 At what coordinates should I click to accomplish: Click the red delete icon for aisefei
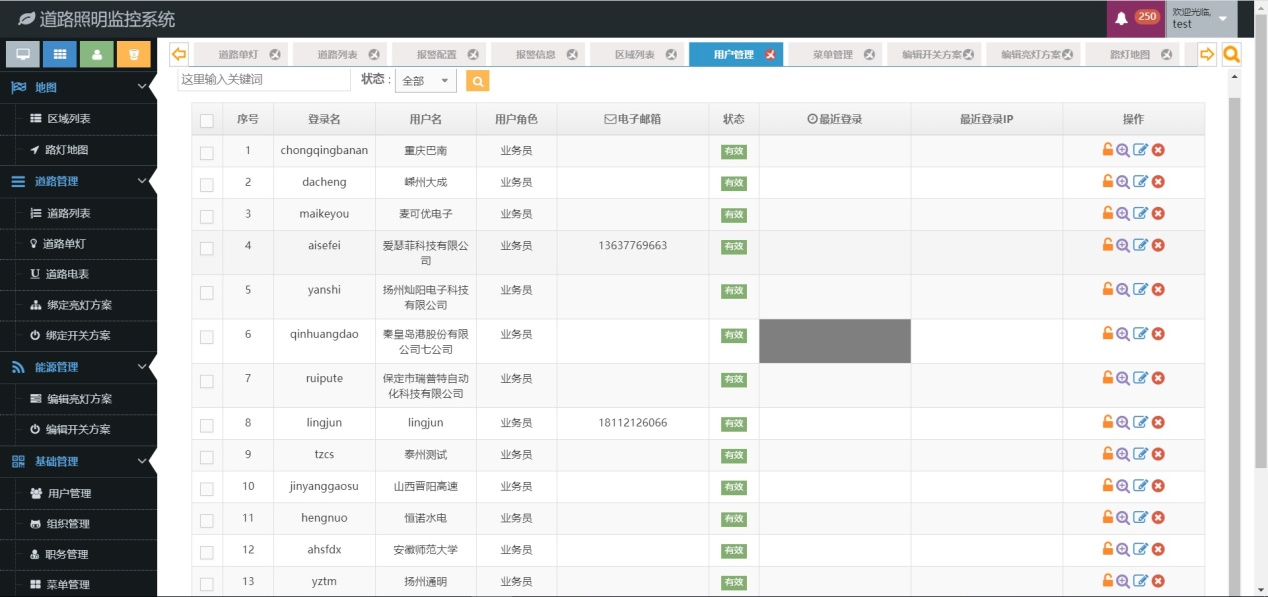click(x=1158, y=246)
